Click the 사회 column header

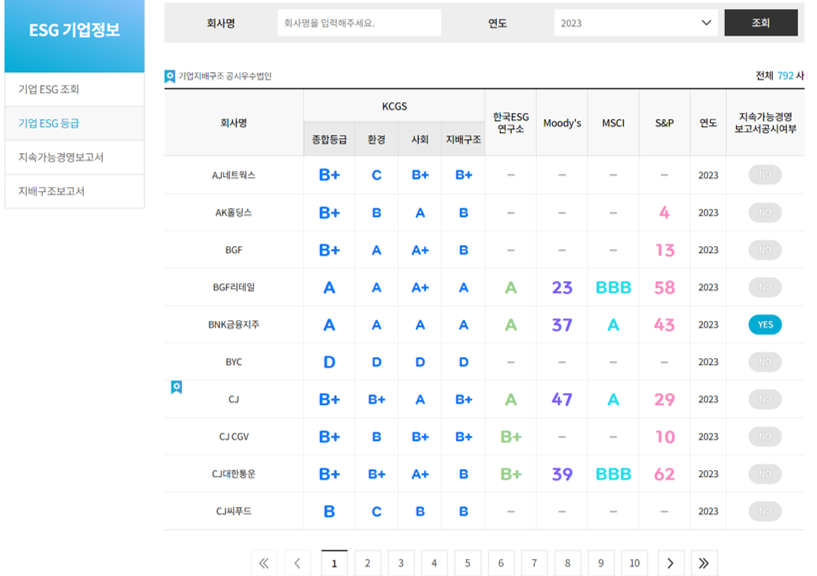[x=420, y=139]
